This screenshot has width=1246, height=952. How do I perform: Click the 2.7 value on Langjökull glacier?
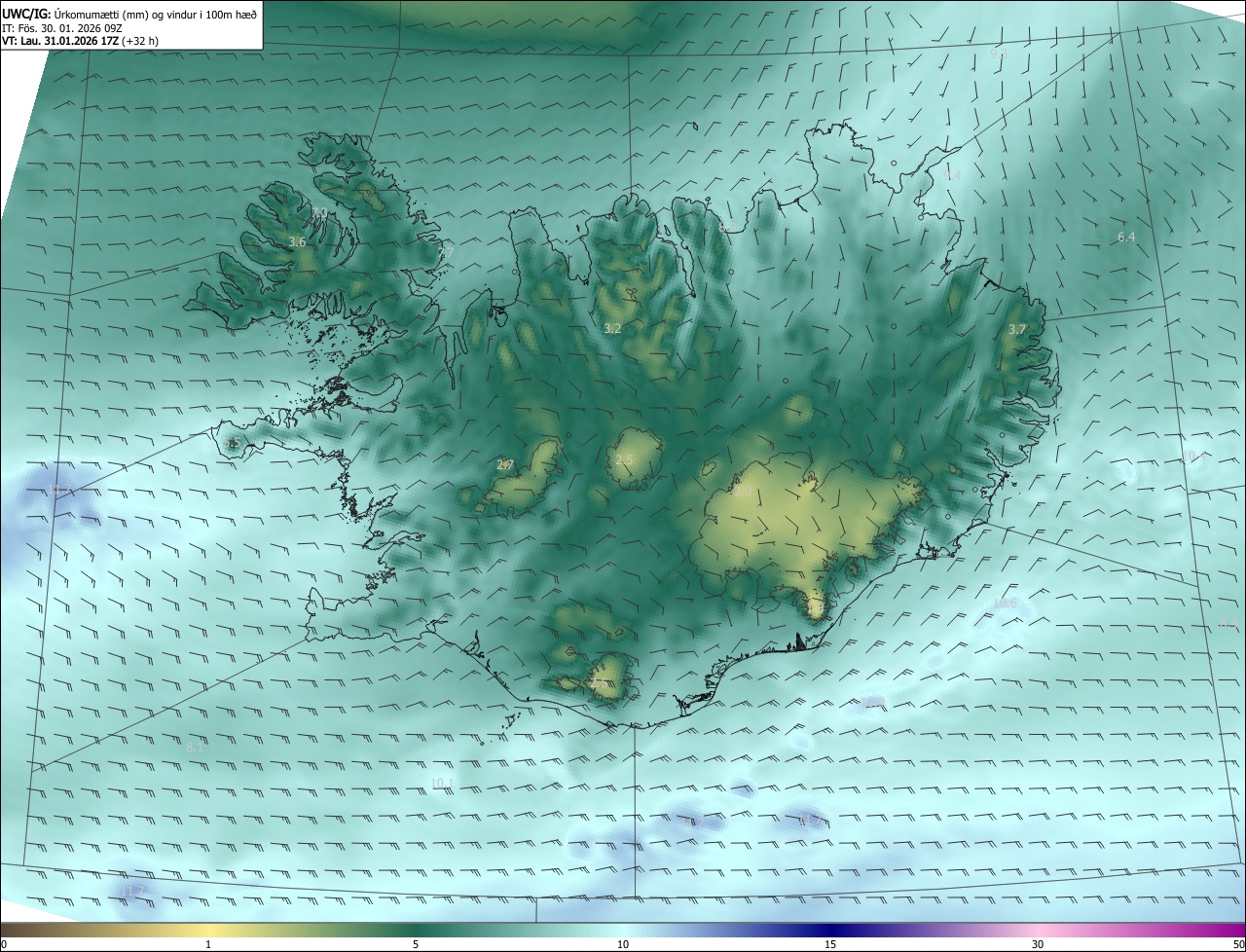tap(505, 465)
